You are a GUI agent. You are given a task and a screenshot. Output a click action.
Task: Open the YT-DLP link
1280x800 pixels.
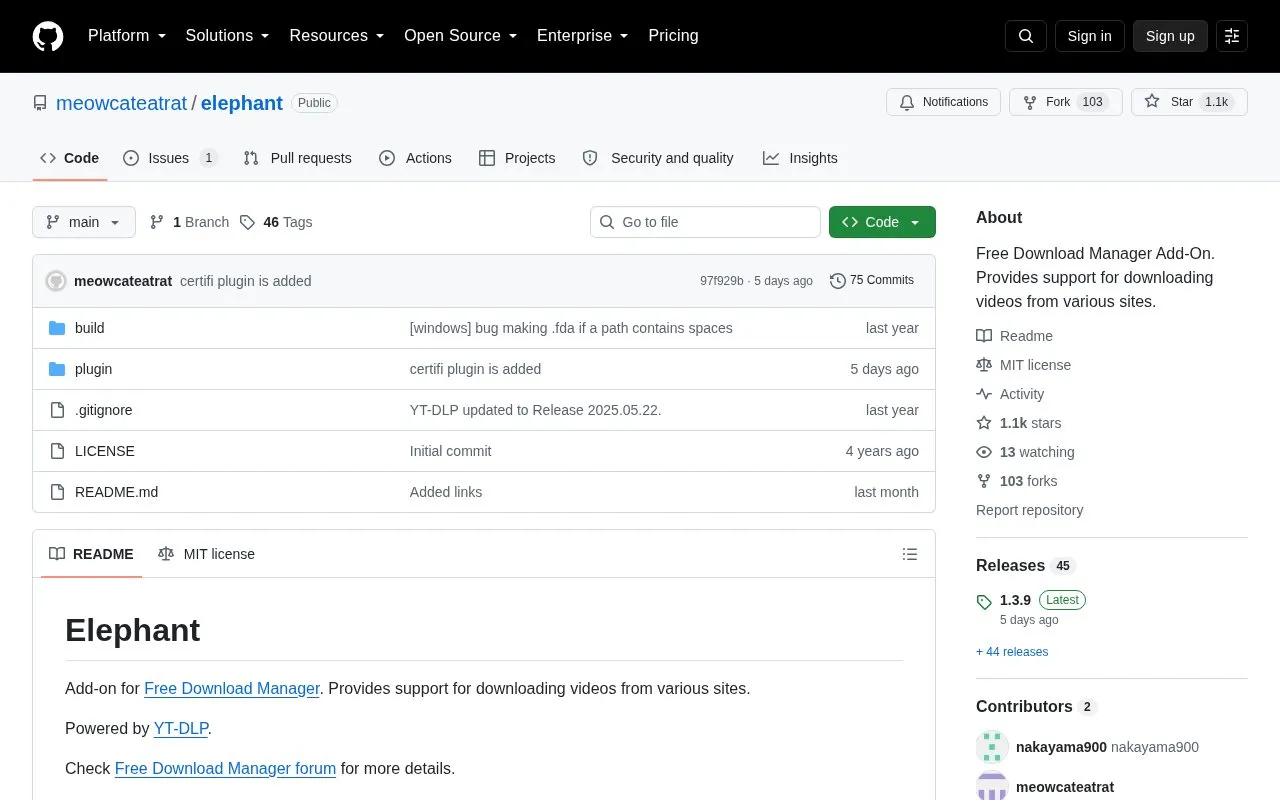[x=181, y=728]
